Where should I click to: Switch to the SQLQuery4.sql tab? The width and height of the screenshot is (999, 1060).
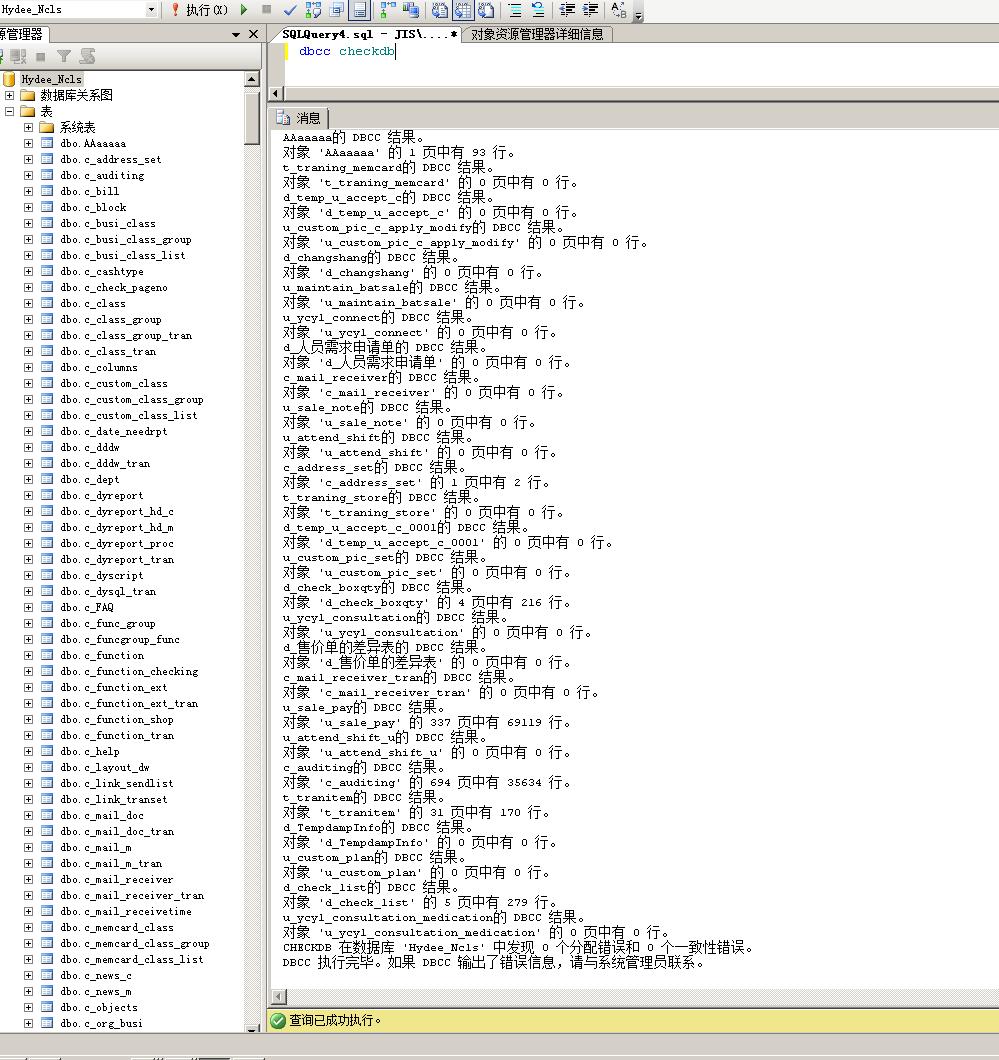click(x=368, y=34)
